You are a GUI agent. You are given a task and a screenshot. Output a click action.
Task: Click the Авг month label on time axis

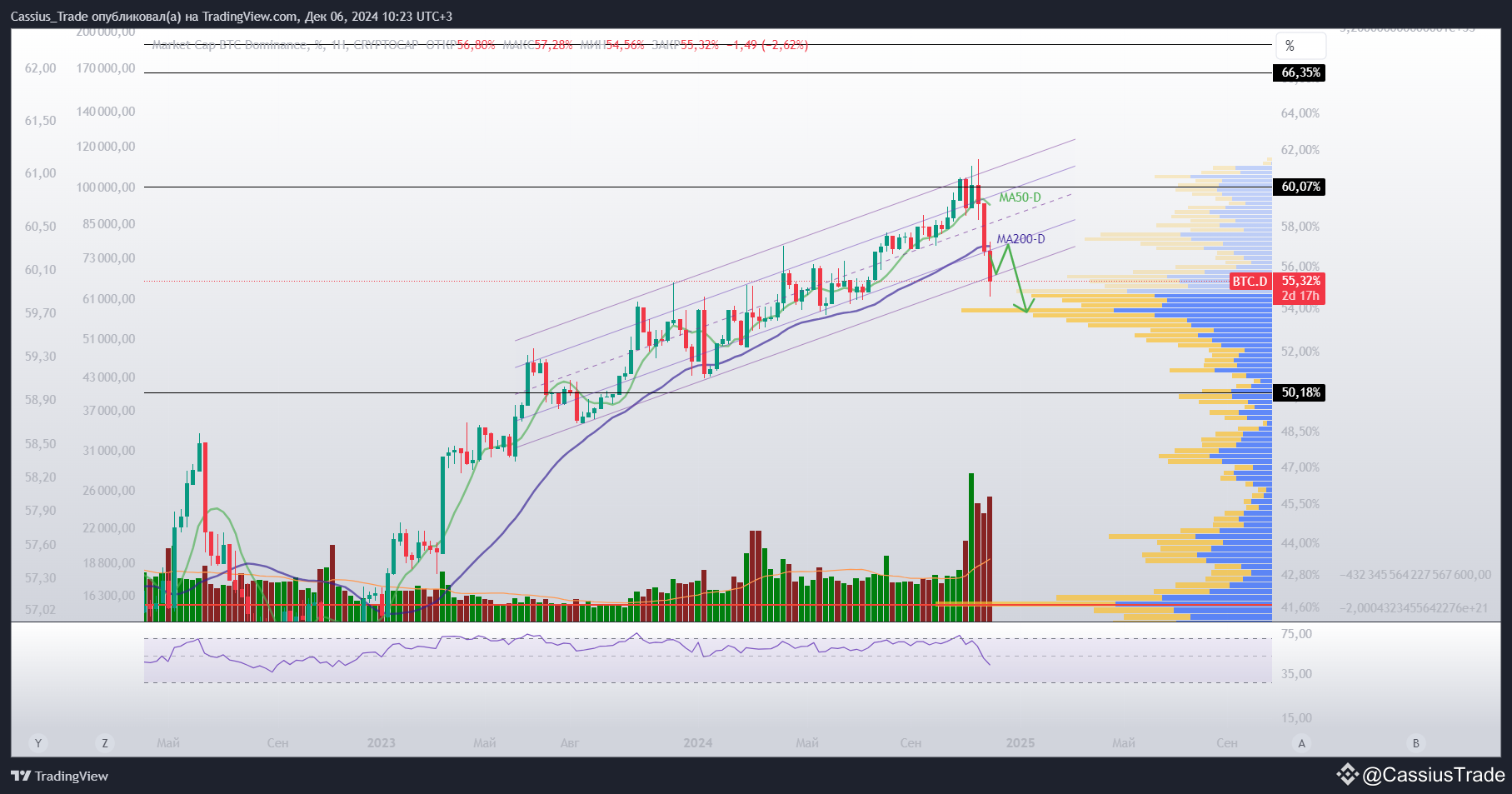[x=570, y=743]
